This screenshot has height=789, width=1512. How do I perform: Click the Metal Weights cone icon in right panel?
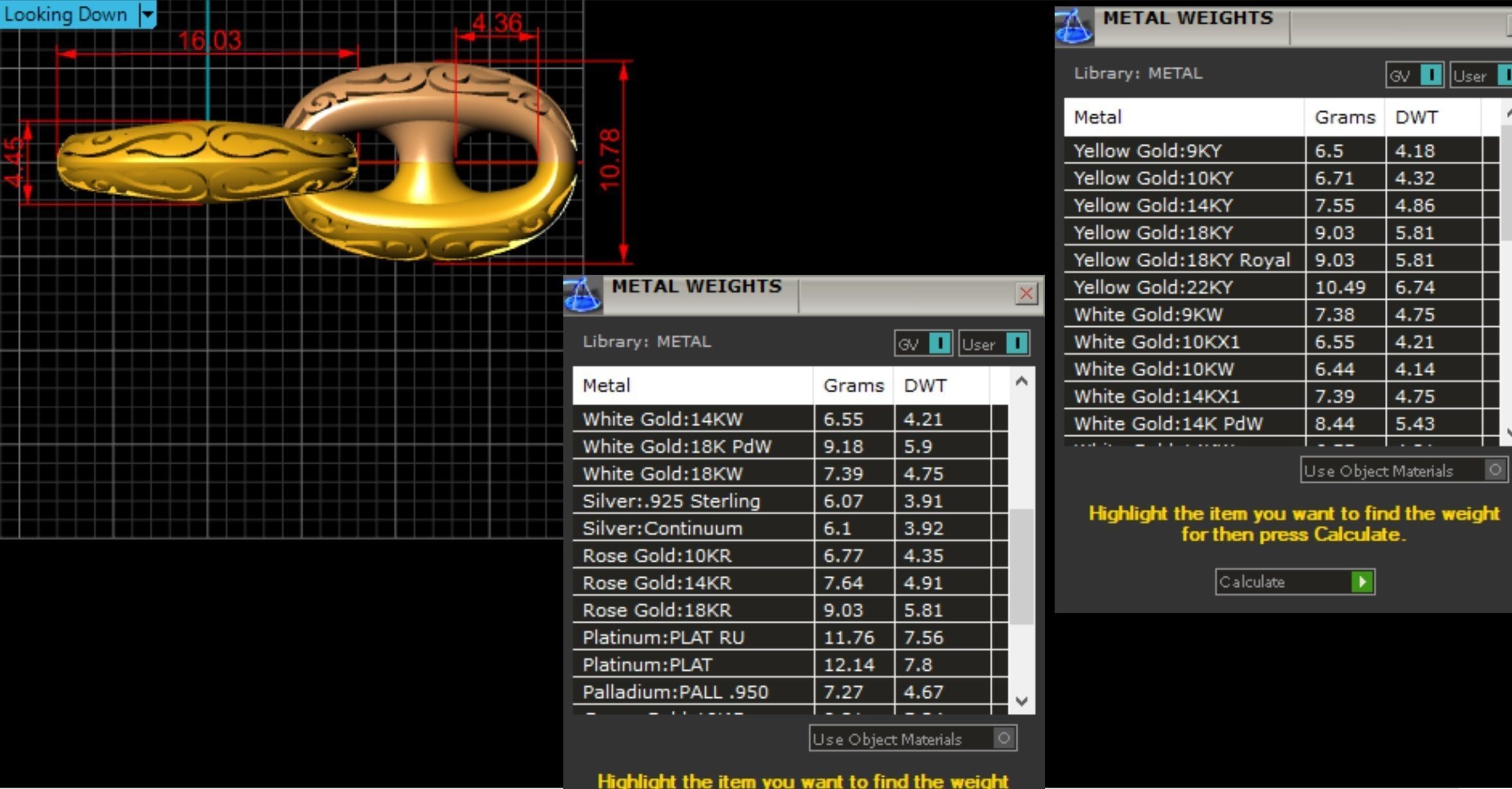pos(1073,26)
